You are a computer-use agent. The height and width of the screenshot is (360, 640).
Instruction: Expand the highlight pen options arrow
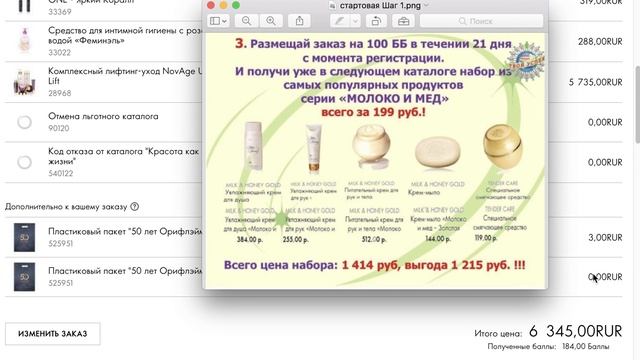click(x=355, y=21)
